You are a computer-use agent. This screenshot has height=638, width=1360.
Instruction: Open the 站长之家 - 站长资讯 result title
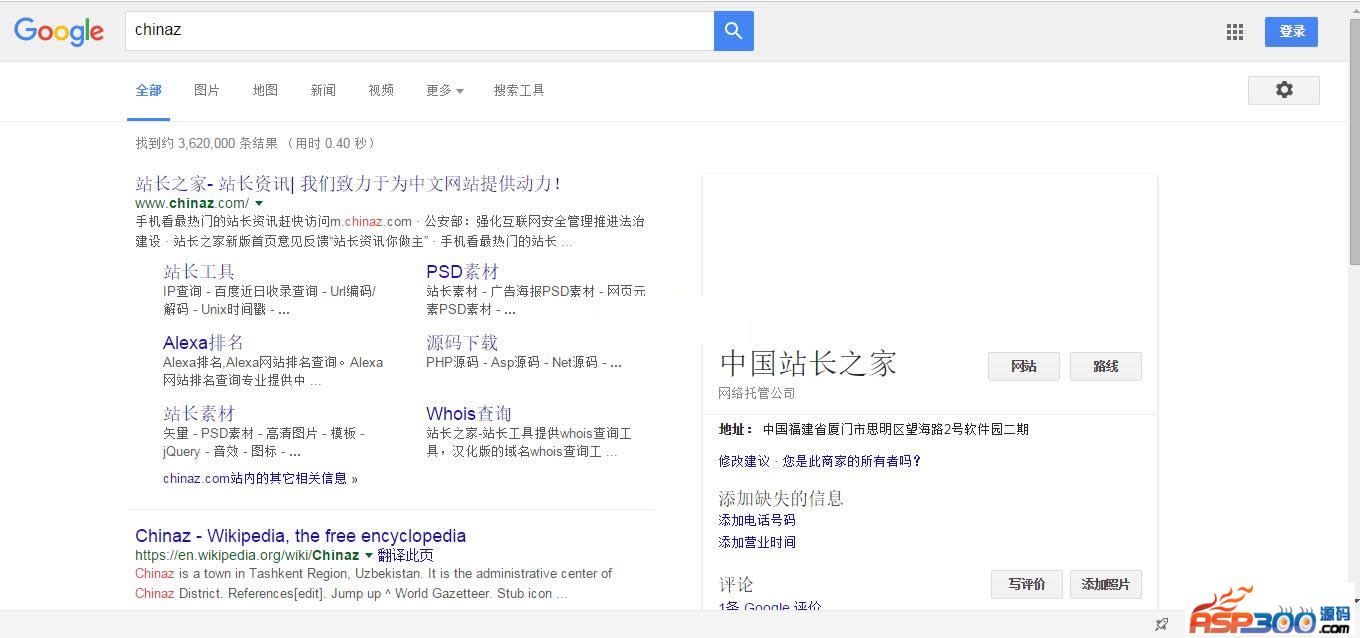pyautogui.click(x=348, y=183)
